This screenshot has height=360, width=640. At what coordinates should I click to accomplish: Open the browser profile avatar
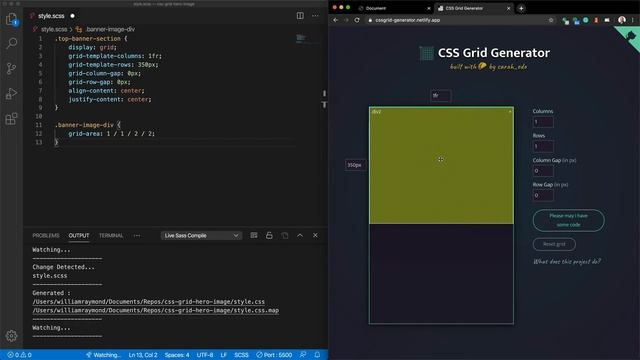(x=622, y=20)
